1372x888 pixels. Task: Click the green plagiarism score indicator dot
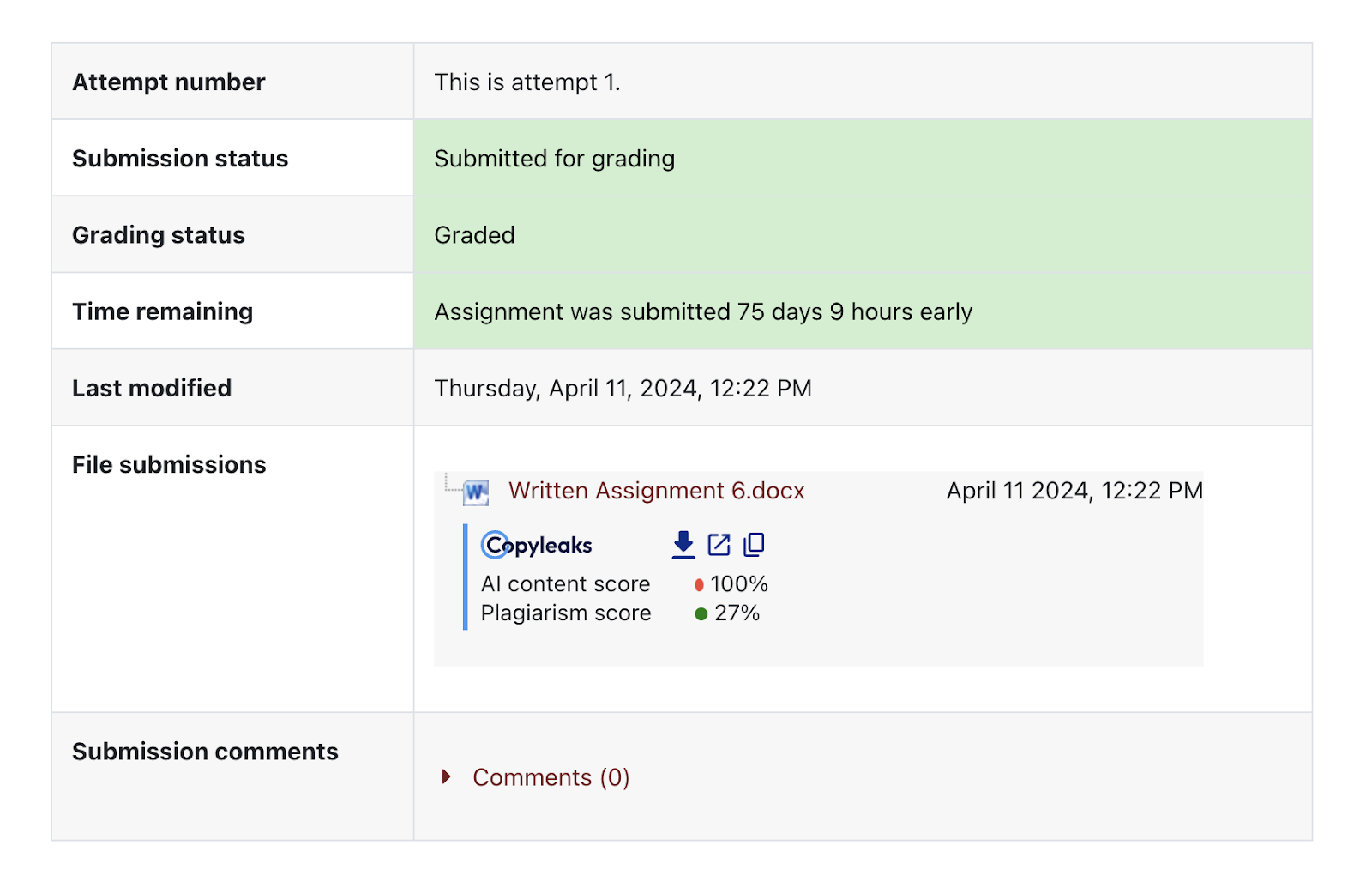coord(700,613)
